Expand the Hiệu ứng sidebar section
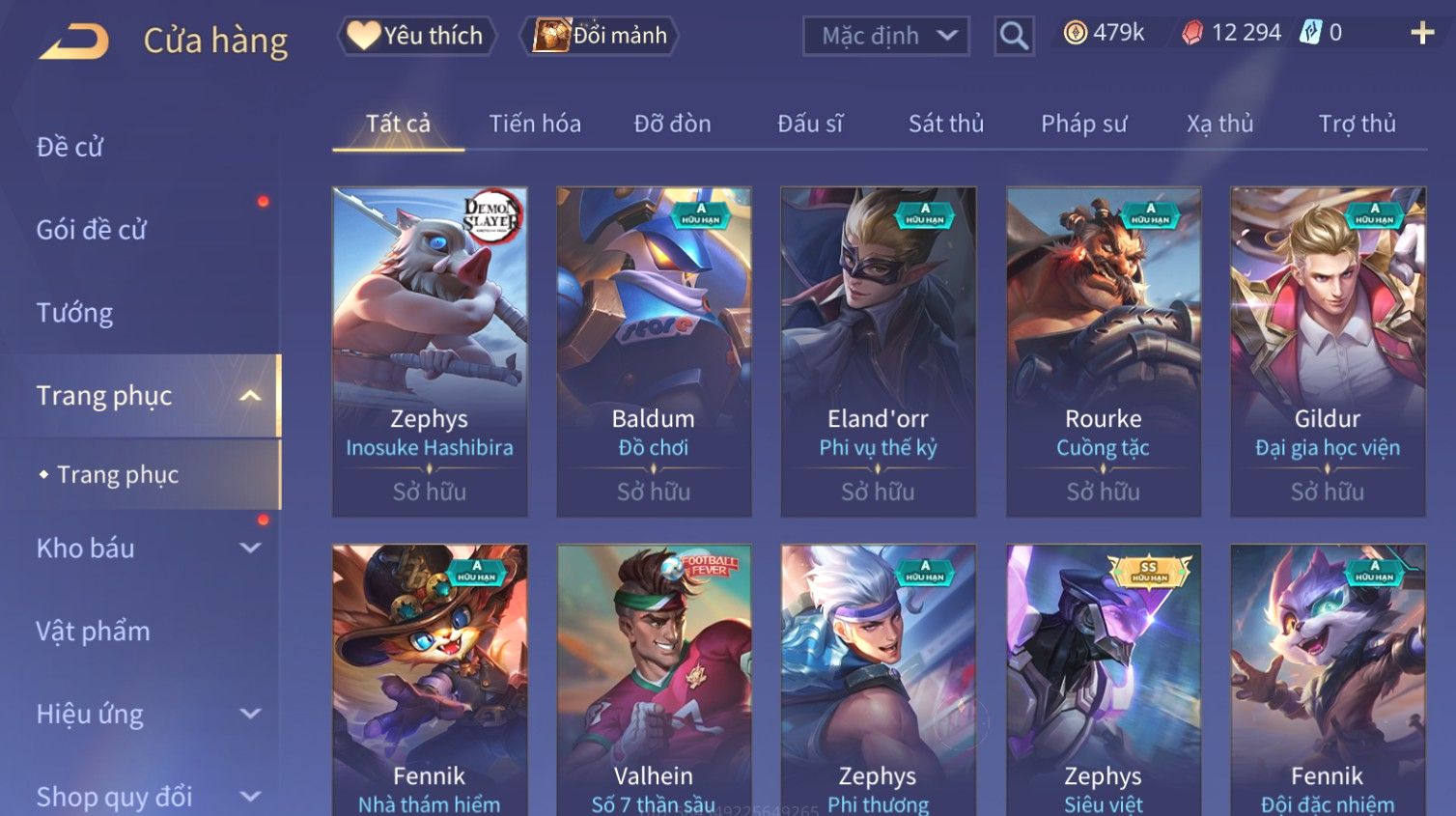The height and width of the screenshot is (816, 1456). pyautogui.click(x=250, y=714)
